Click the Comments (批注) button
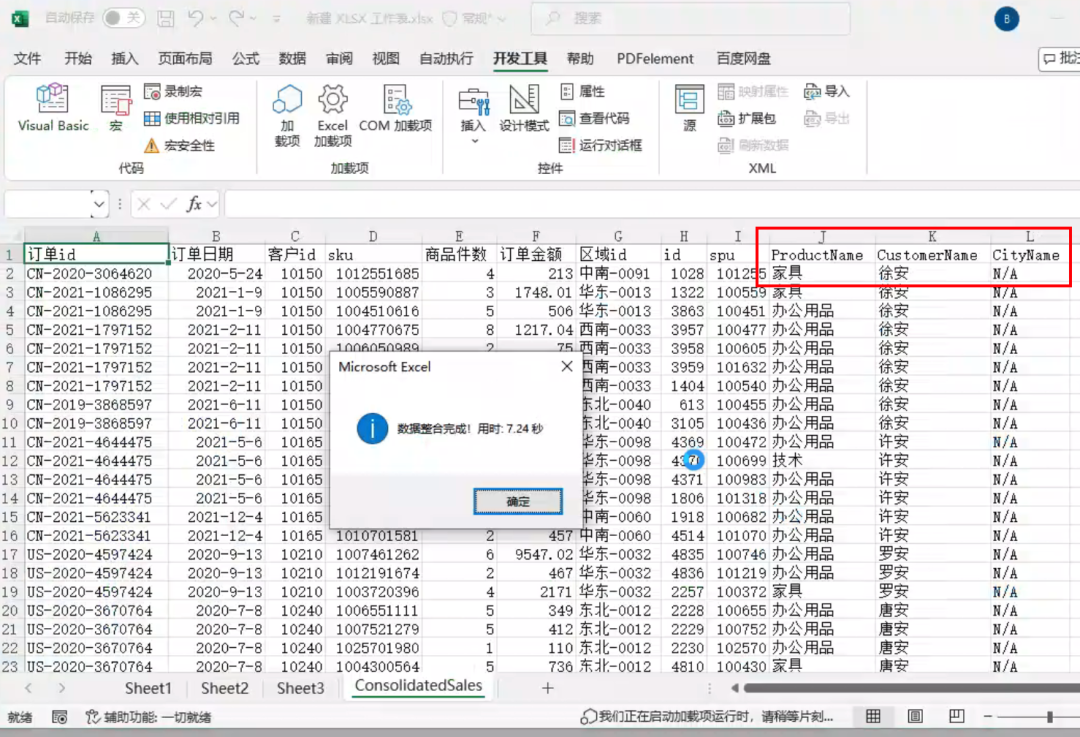 coord(1059,59)
